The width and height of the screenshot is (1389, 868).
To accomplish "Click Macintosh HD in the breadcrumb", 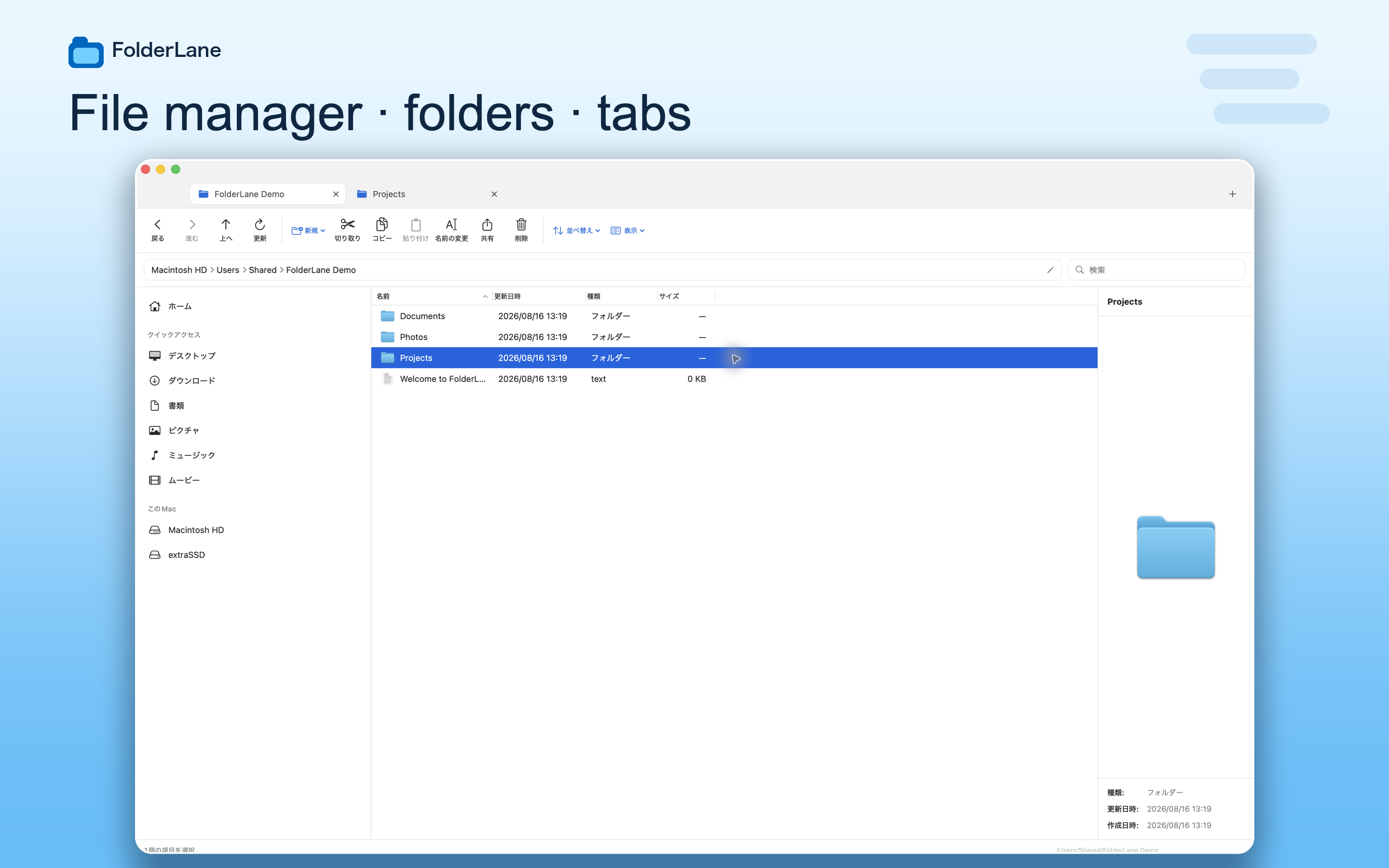I will pyautogui.click(x=179, y=270).
